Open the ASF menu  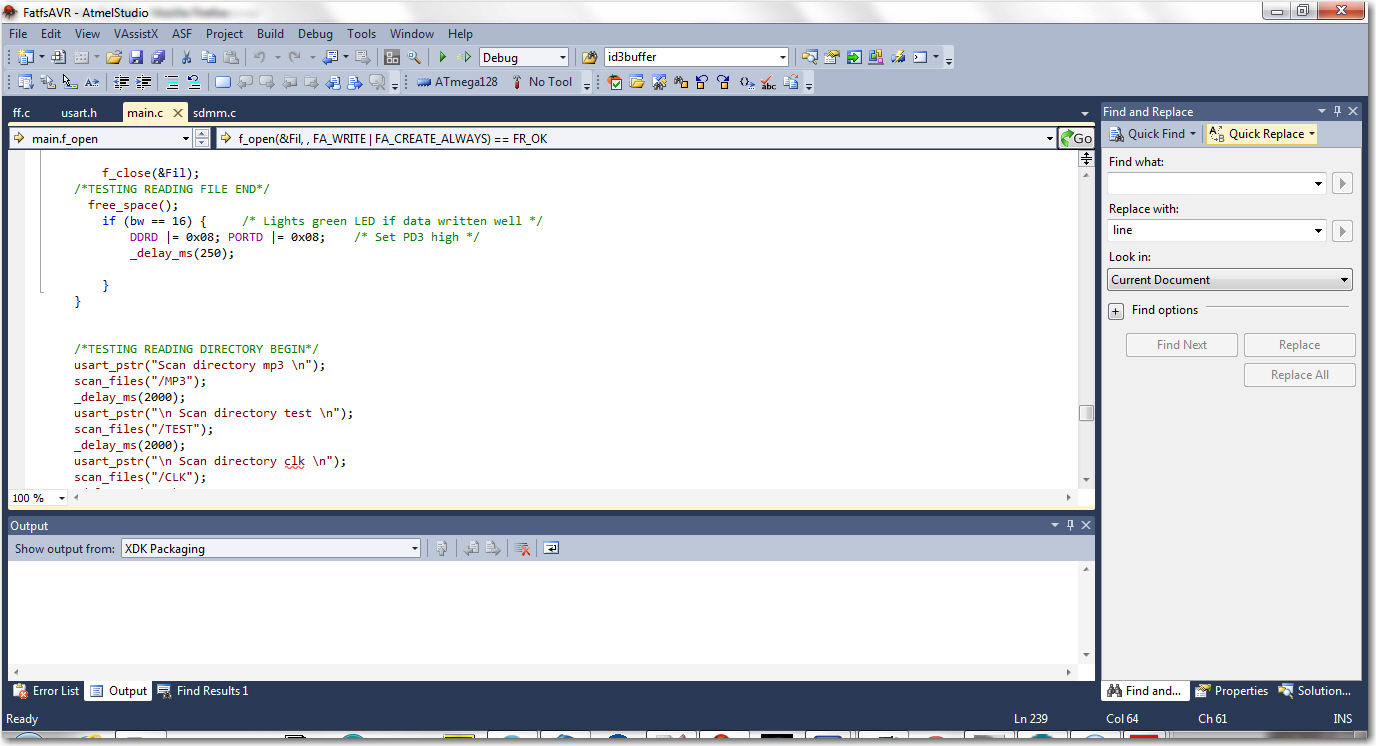182,33
